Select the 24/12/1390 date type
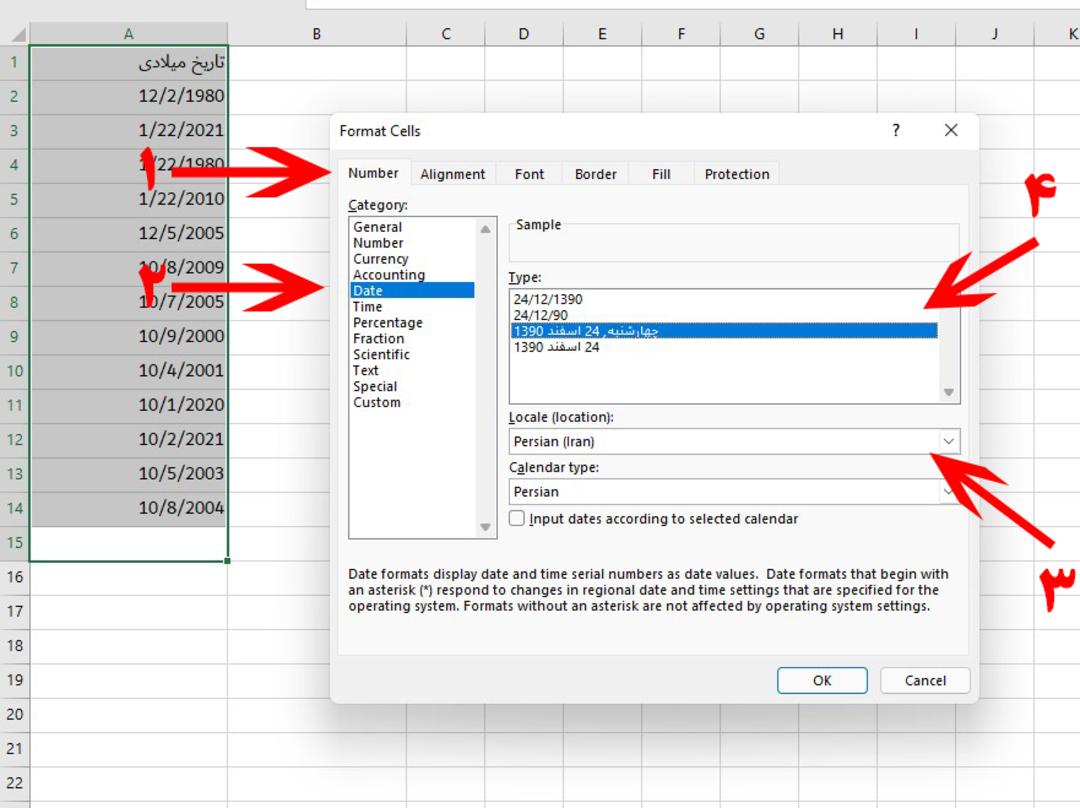The height and width of the screenshot is (808, 1080). (x=548, y=299)
